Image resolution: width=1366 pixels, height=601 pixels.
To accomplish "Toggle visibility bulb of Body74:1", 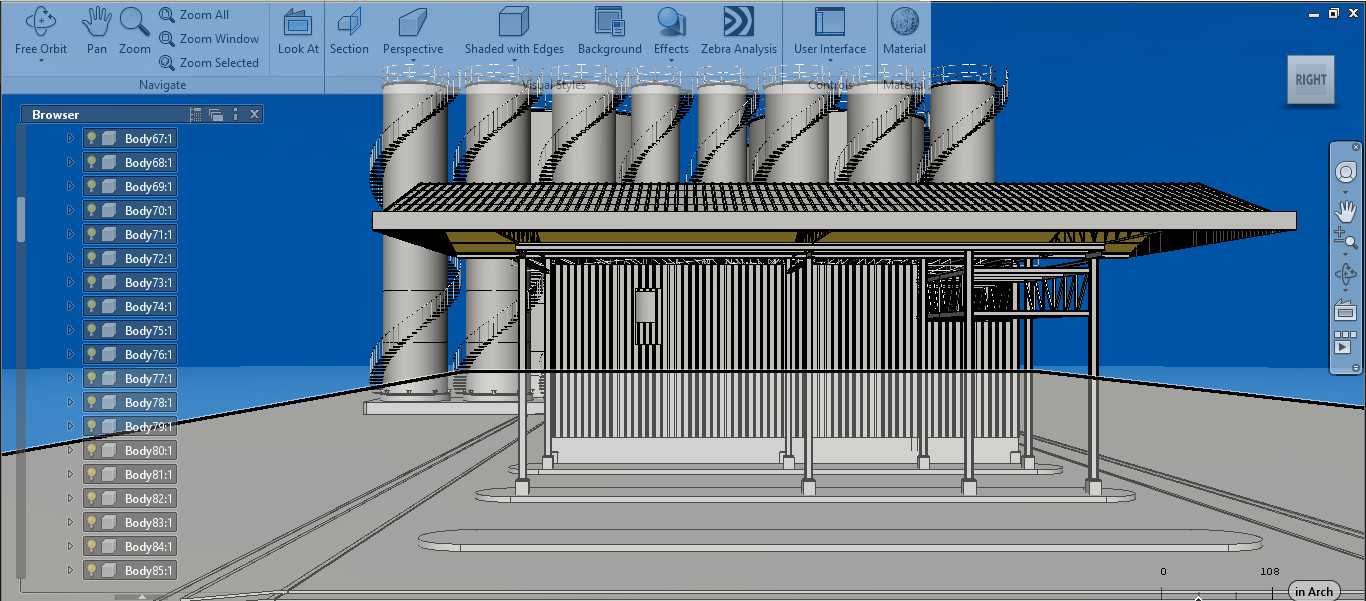I will [91, 306].
